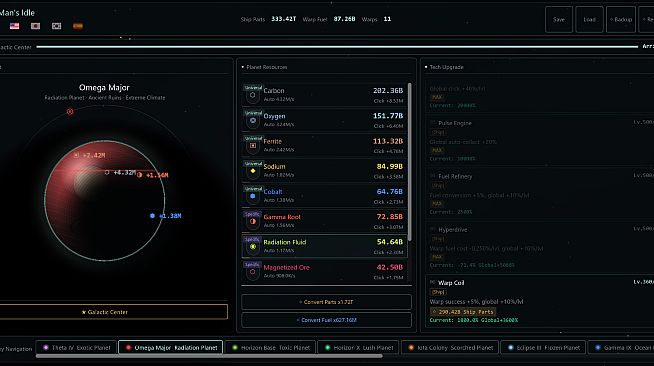
Task: Save the game with the Save button
Action: coord(559,19)
